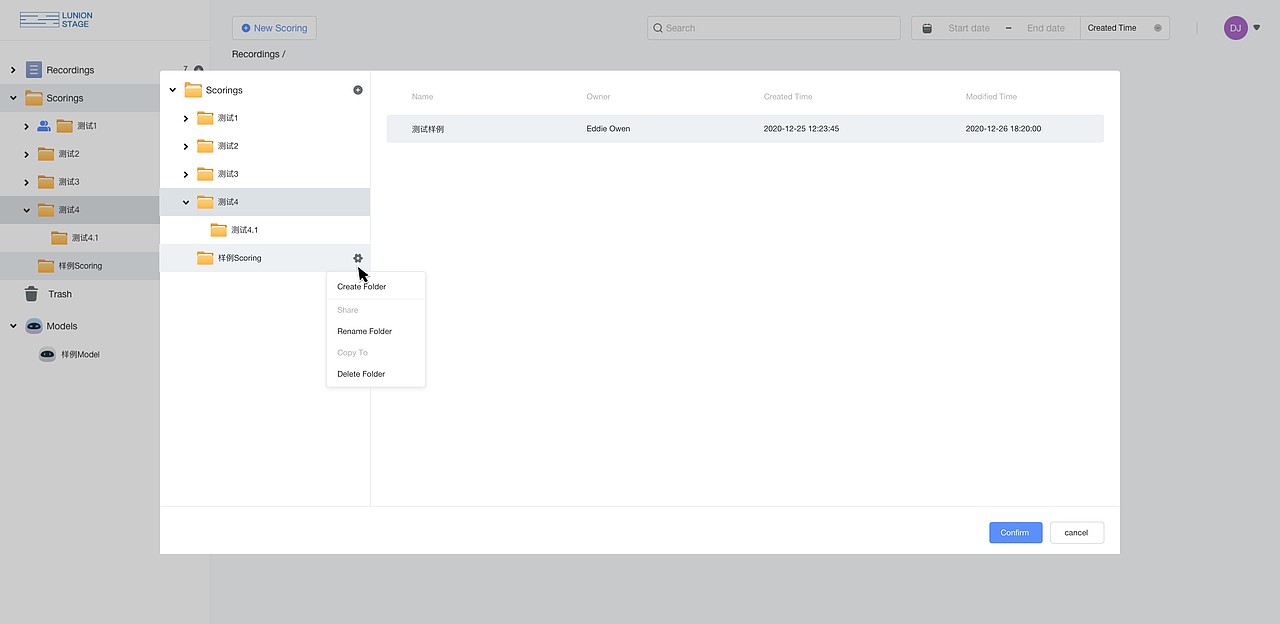Click the Owner column header
1280x624 pixels.
[x=598, y=97]
